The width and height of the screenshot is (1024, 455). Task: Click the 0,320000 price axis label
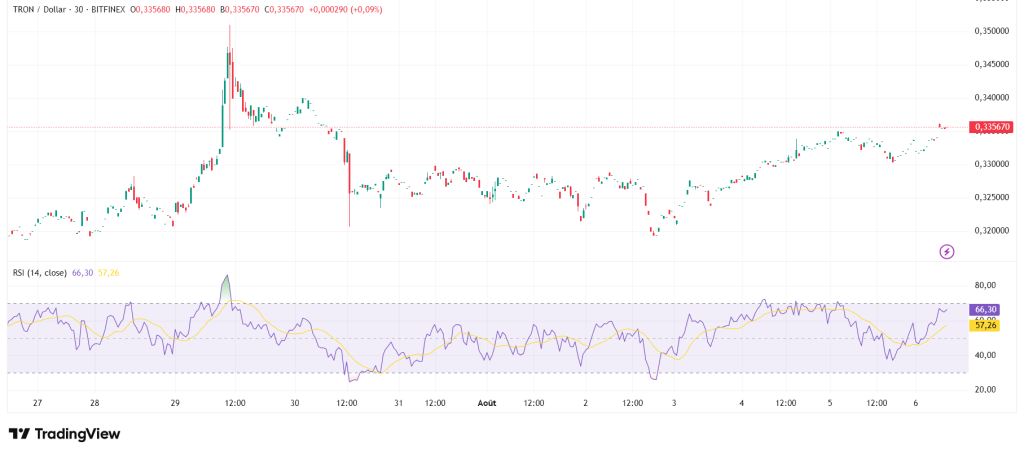[989, 230]
